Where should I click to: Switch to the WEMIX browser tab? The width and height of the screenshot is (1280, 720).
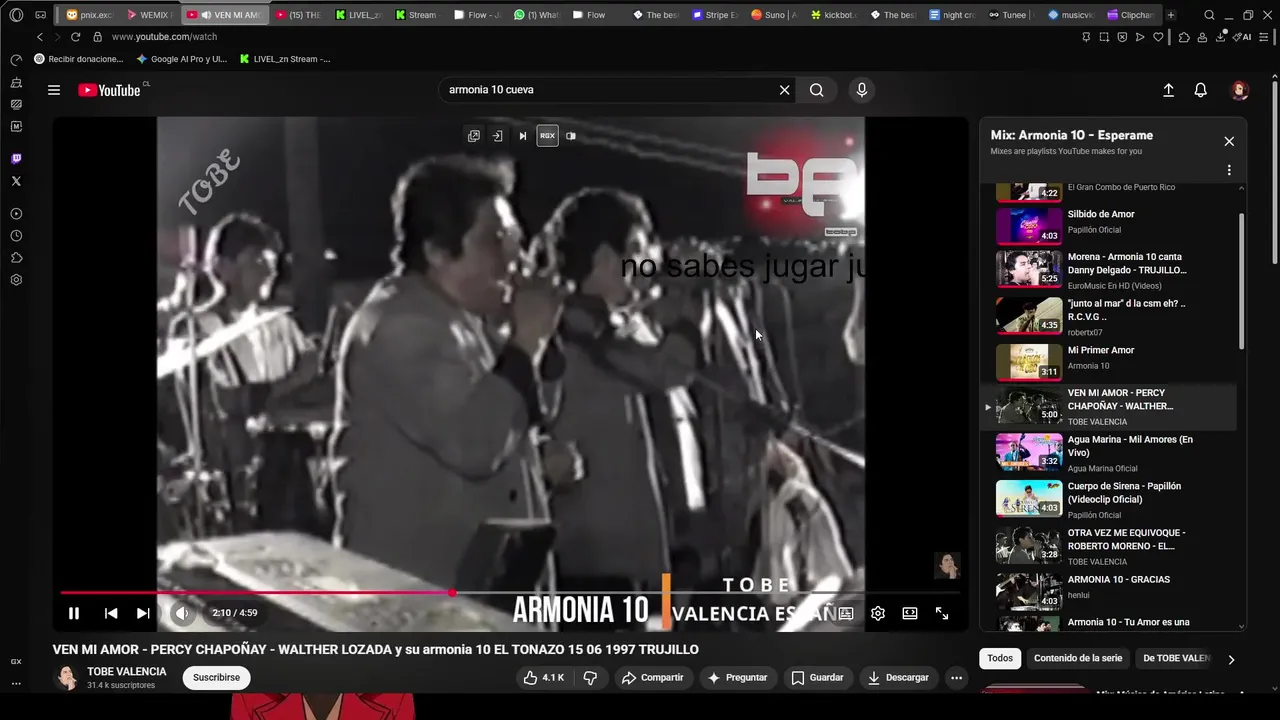point(149,15)
